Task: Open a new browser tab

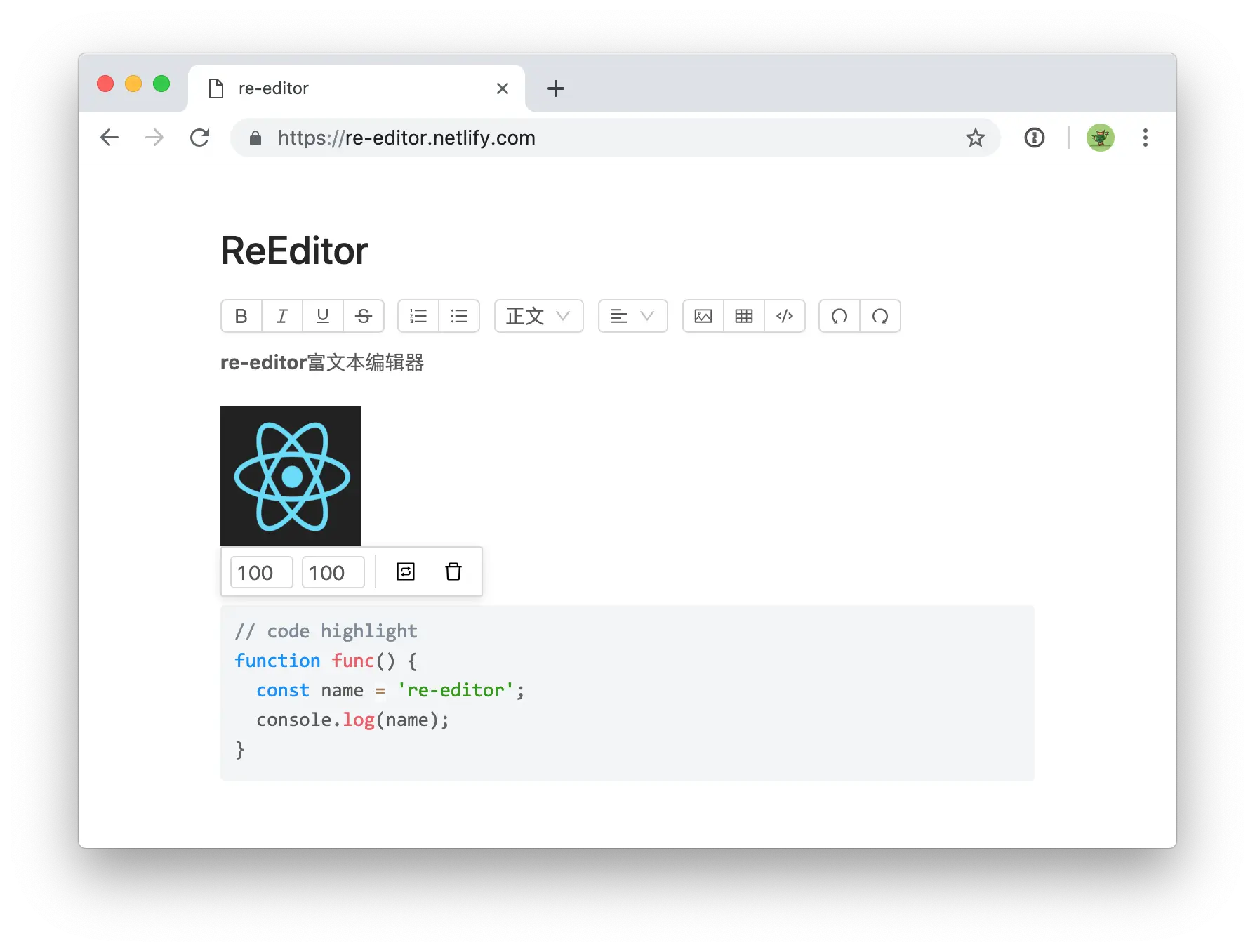Action: (556, 88)
